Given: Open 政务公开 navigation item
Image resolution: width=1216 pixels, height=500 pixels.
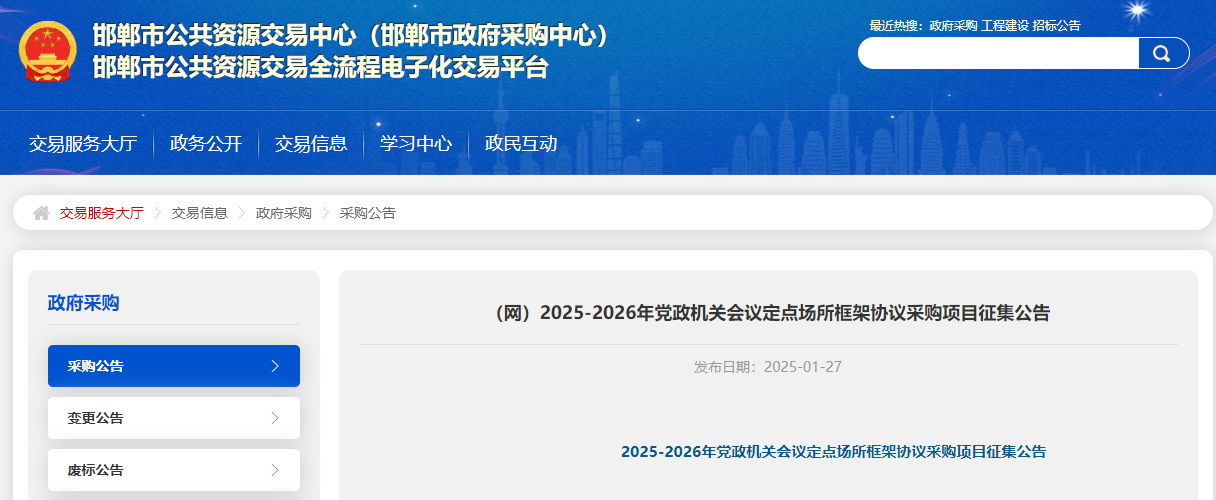Looking at the screenshot, I should [x=206, y=143].
